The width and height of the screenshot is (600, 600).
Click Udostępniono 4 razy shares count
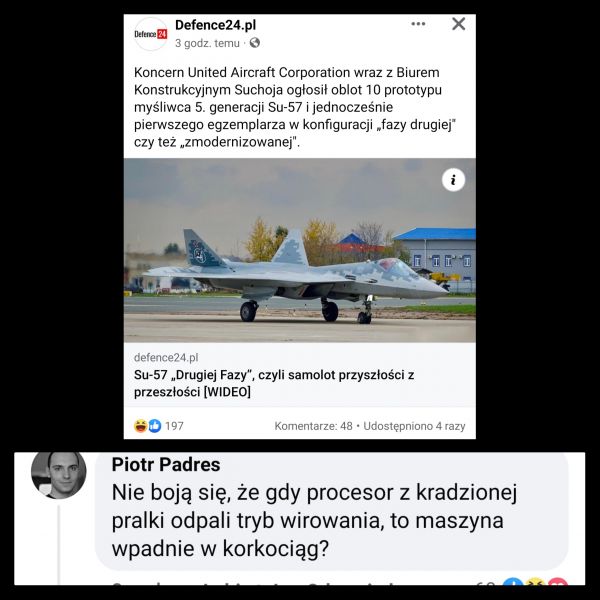pos(414,426)
